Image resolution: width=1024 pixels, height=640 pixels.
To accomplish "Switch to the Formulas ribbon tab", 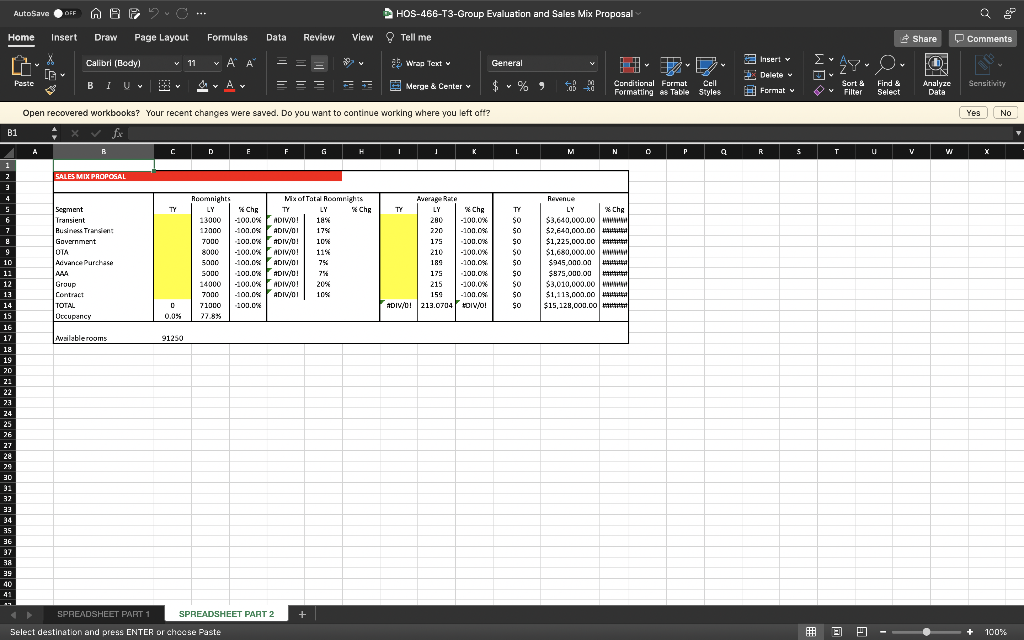I will pos(227,36).
